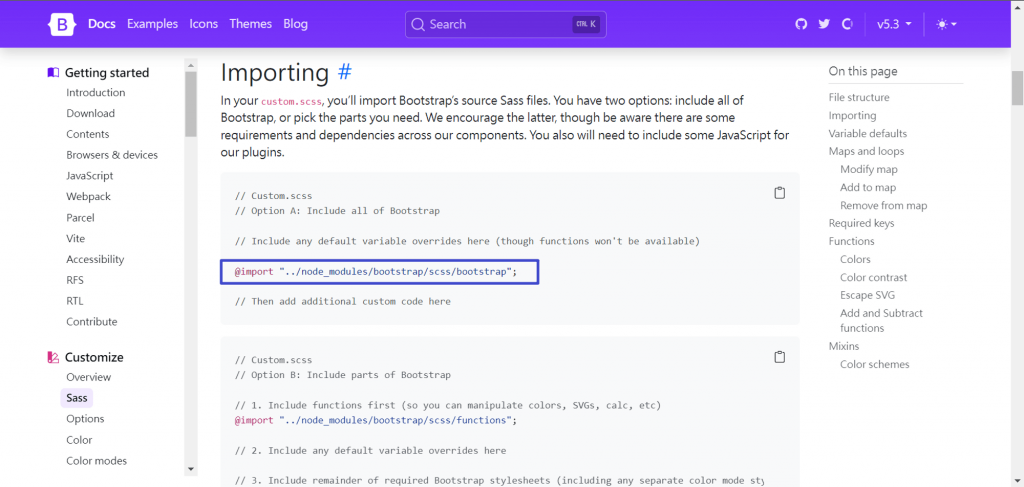Copy Option A code with clipboard icon

coord(779,193)
